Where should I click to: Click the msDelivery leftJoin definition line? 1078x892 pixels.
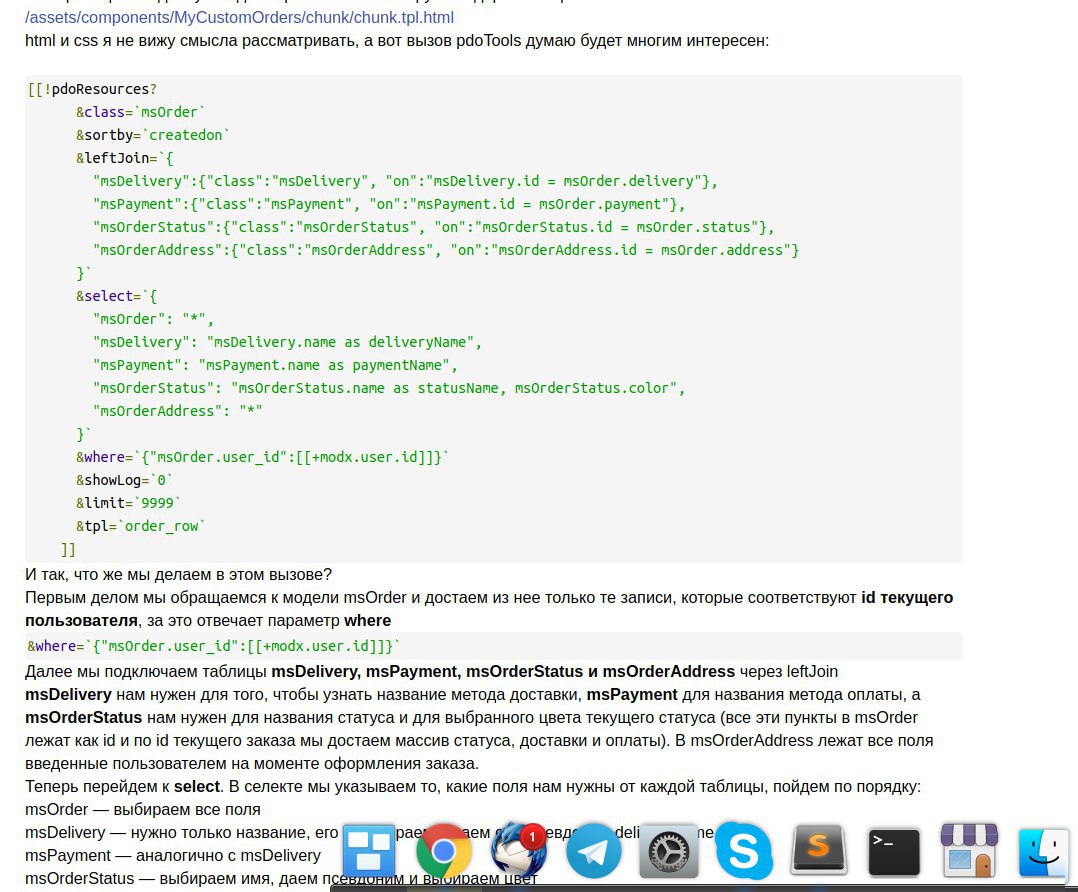(x=405, y=181)
